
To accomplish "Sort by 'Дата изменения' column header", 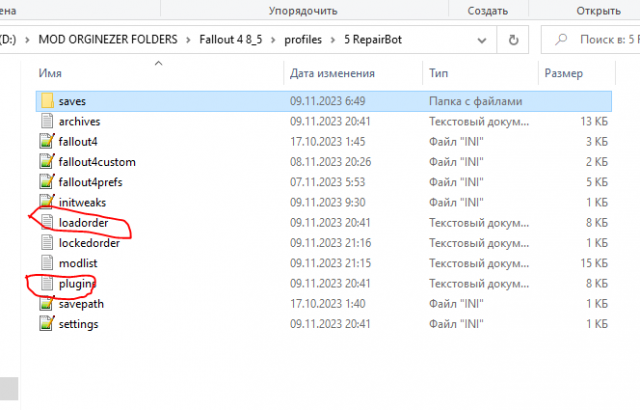I will tap(331, 73).
